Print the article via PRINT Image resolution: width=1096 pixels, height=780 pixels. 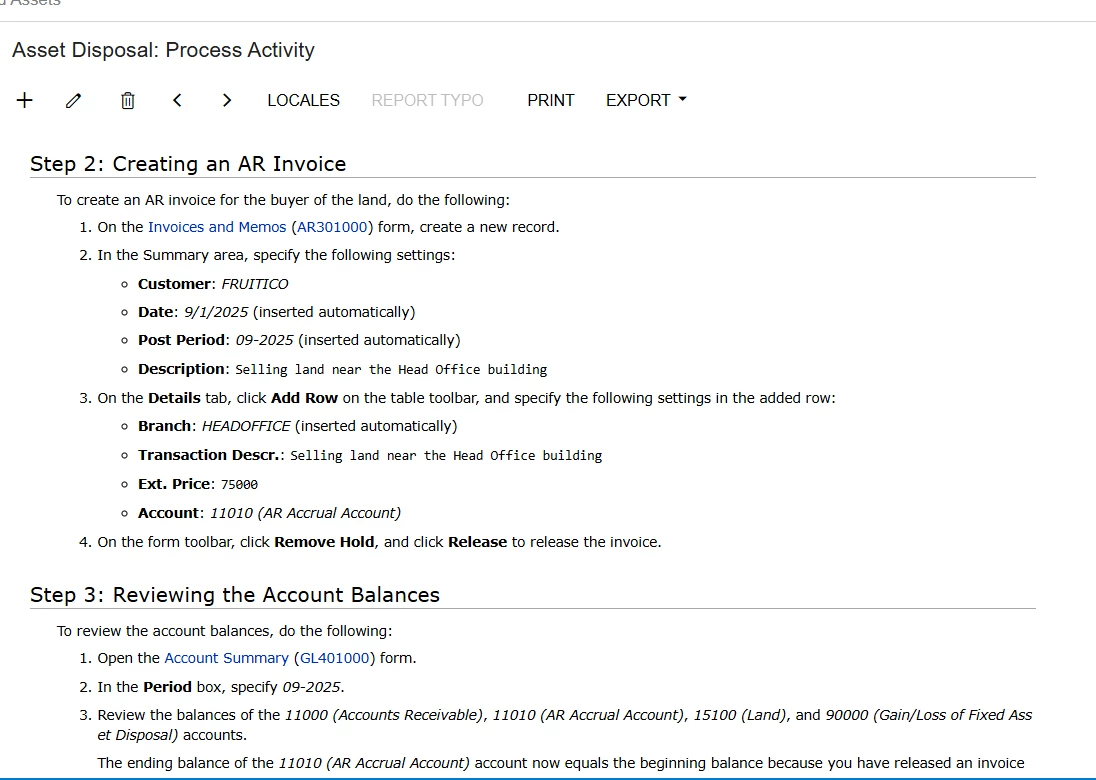click(551, 101)
